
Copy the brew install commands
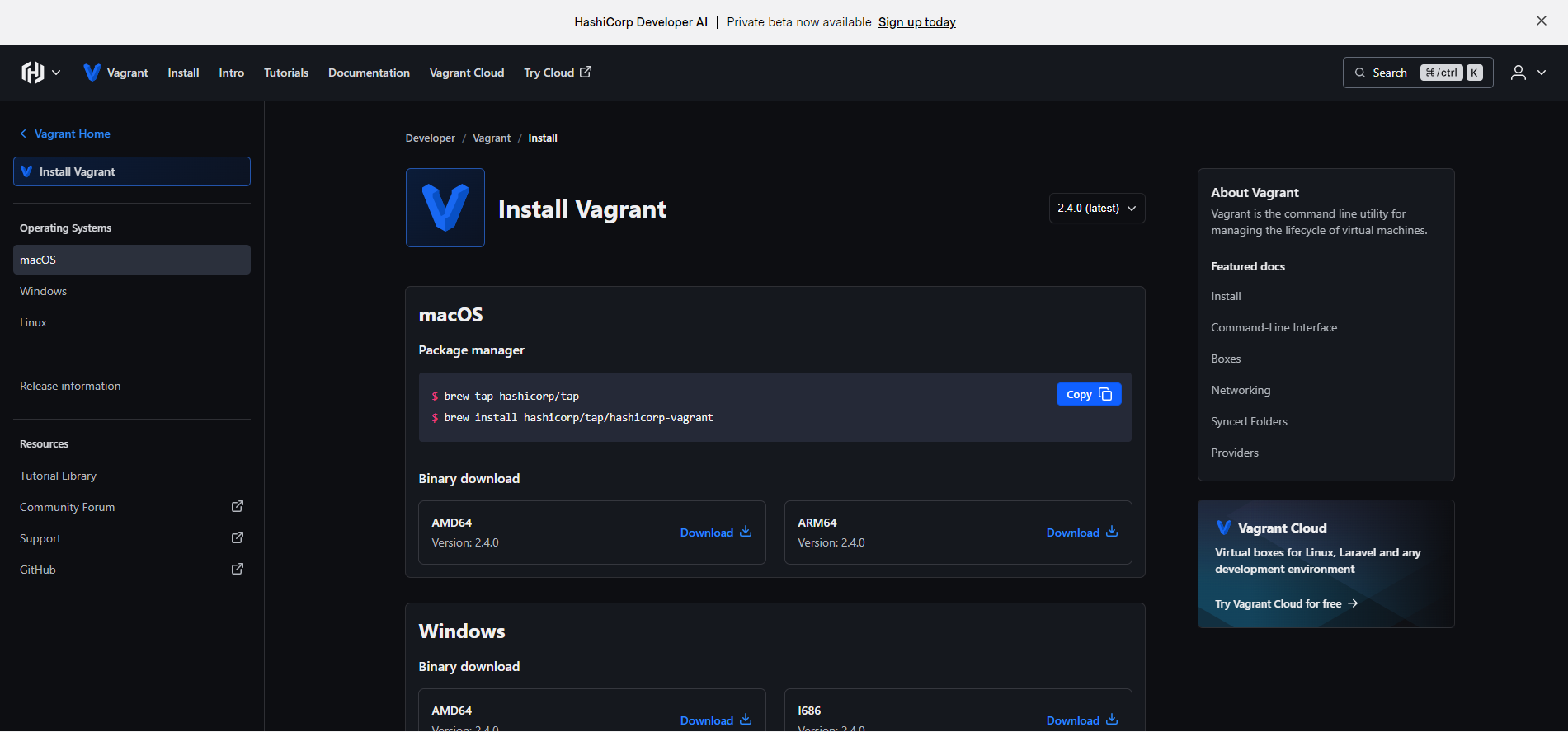pyautogui.click(x=1089, y=394)
